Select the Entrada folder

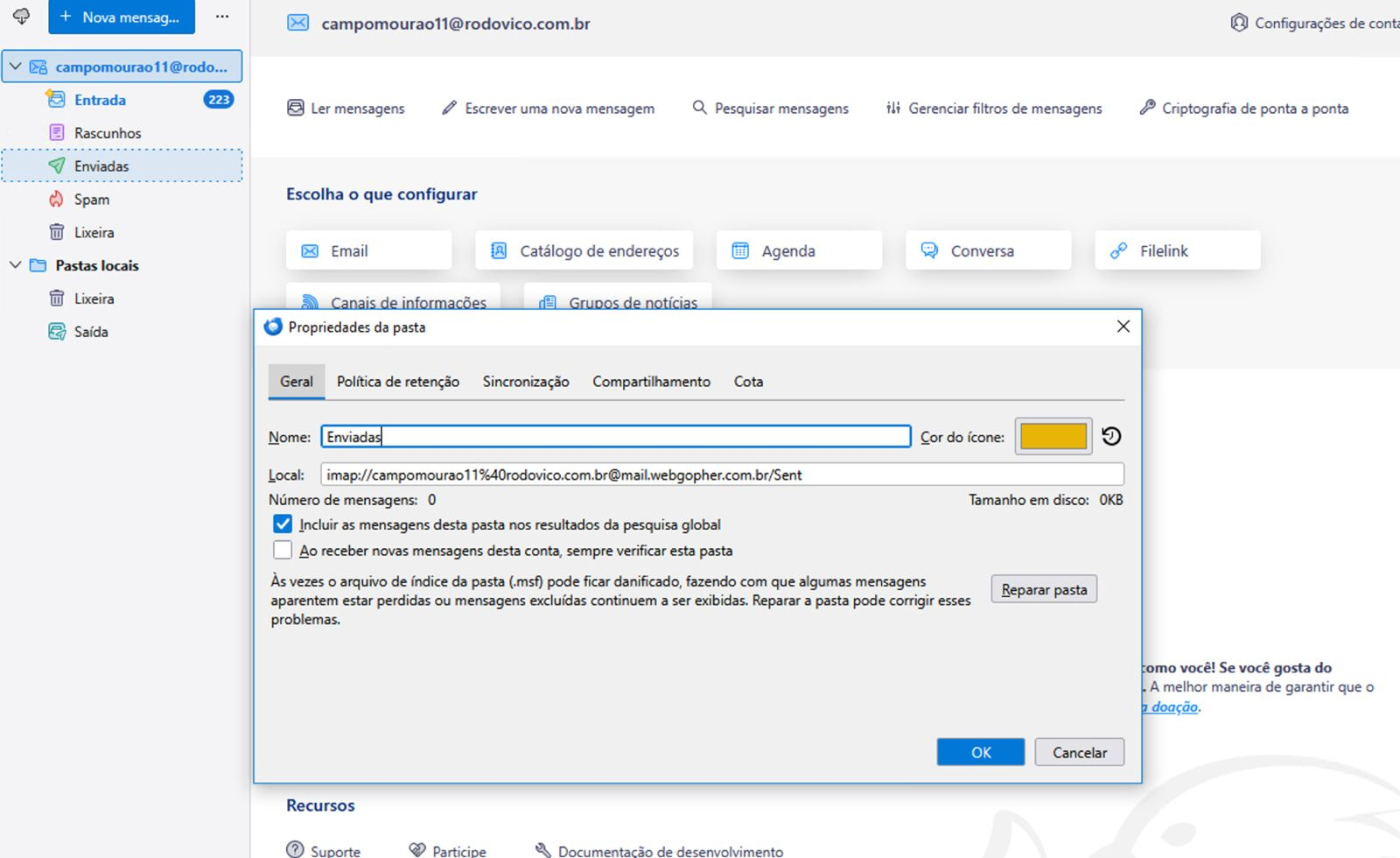click(x=122, y=100)
